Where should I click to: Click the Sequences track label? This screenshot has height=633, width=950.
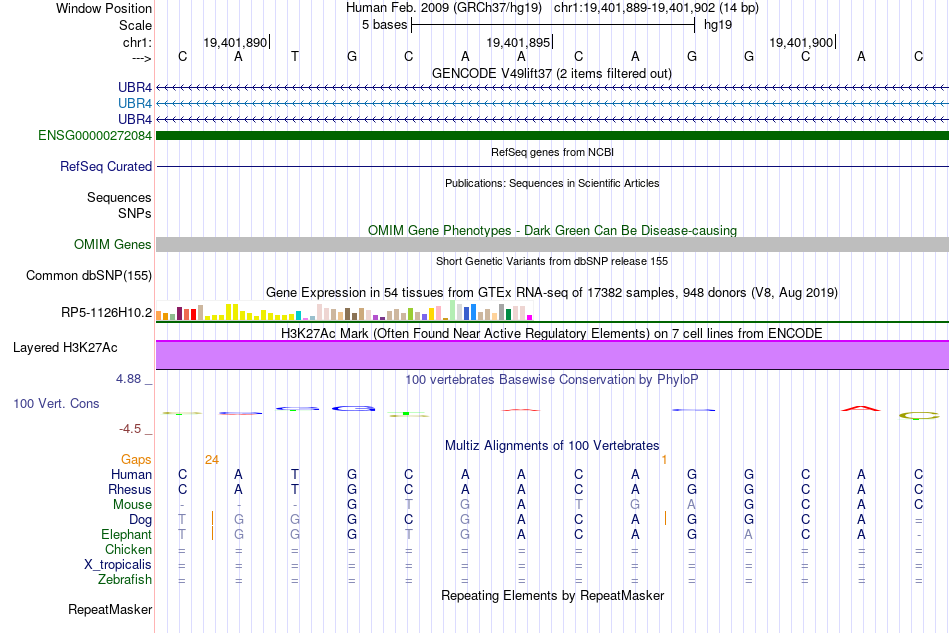[x=119, y=197]
